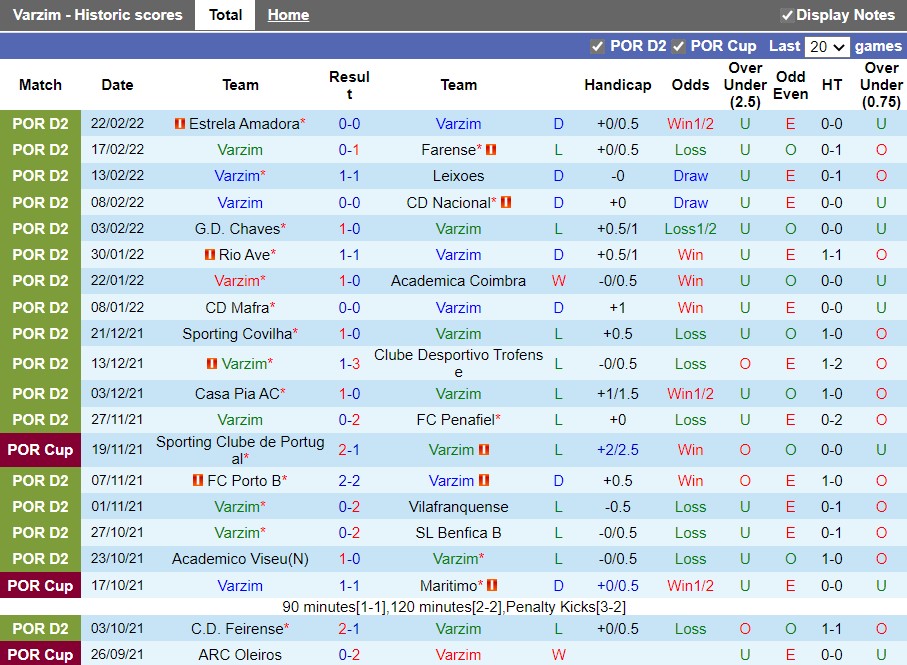This screenshot has width=907, height=665.
Task: Open the Sporting Covilha team link
Action: tap(237, 334)
